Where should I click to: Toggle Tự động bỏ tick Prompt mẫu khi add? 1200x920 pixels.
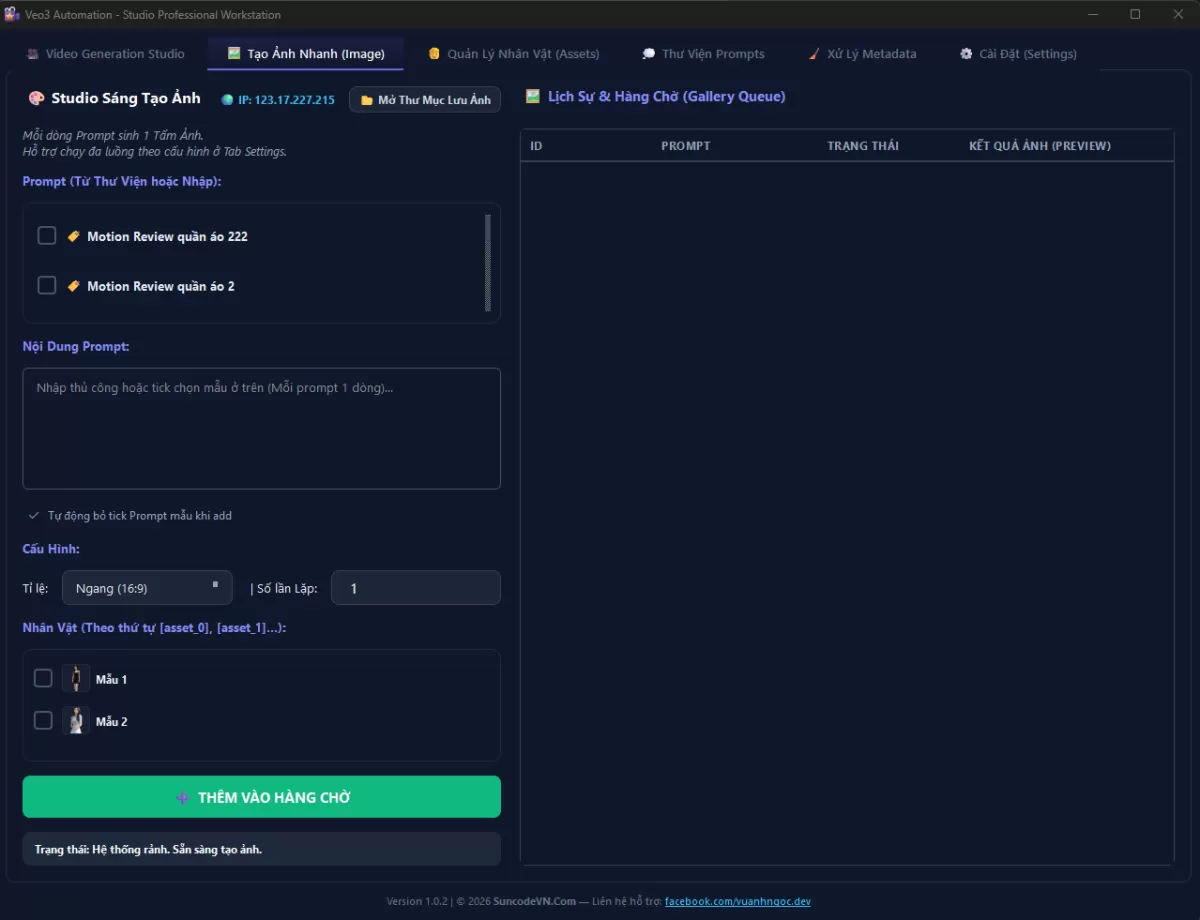(x=33, y=515)
